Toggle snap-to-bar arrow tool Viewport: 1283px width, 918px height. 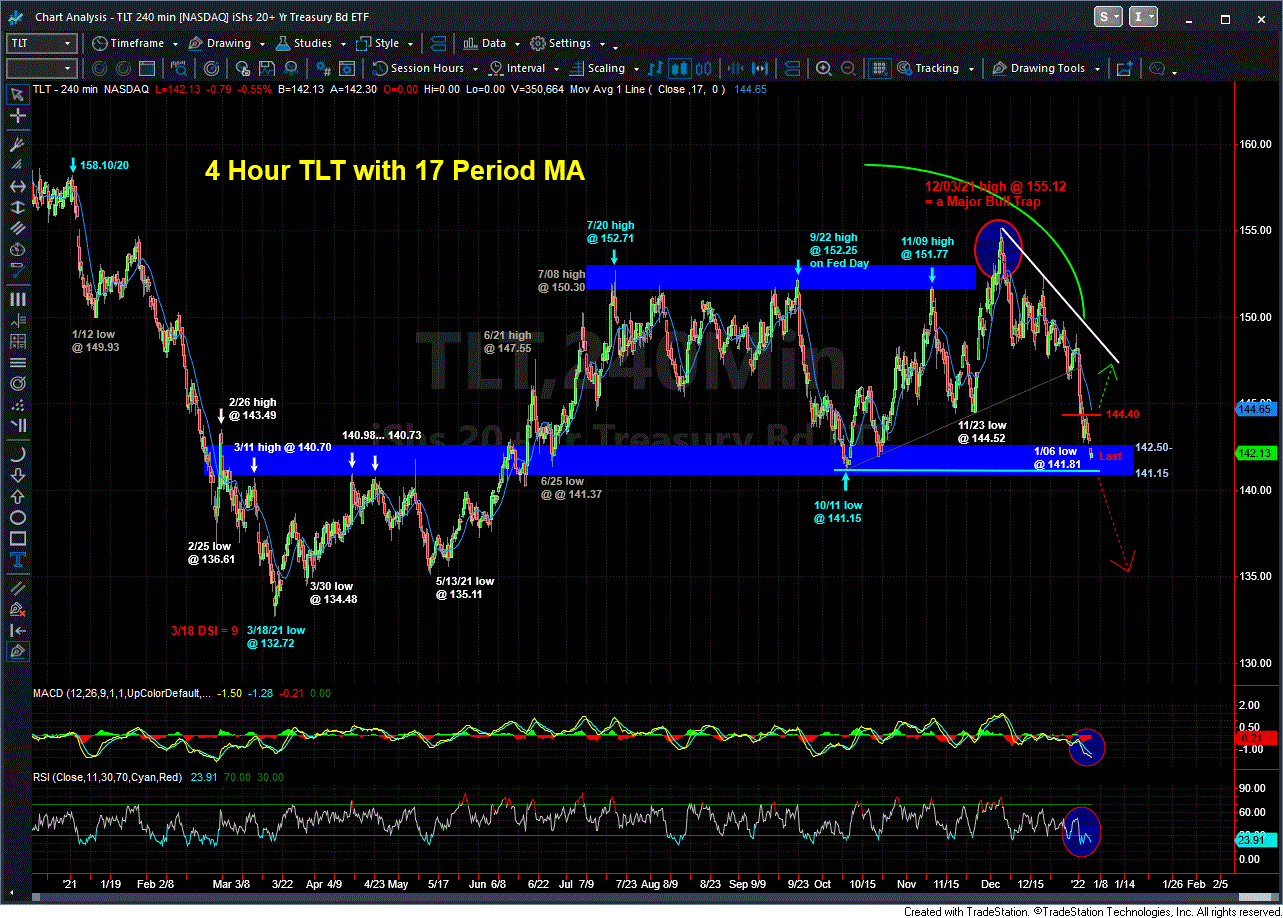coord(17,630)
